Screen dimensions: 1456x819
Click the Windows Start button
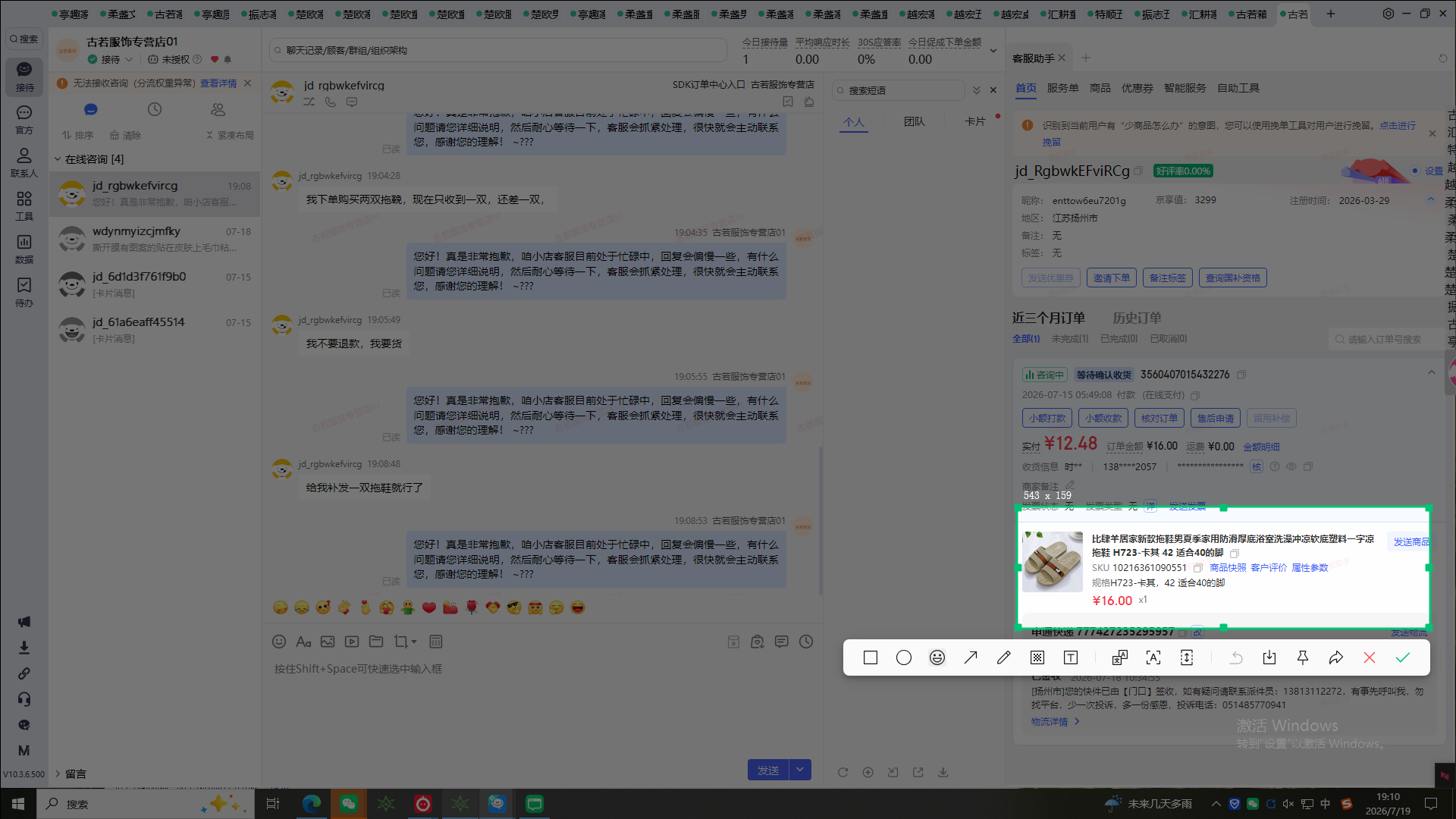click(x=18, y=804)
